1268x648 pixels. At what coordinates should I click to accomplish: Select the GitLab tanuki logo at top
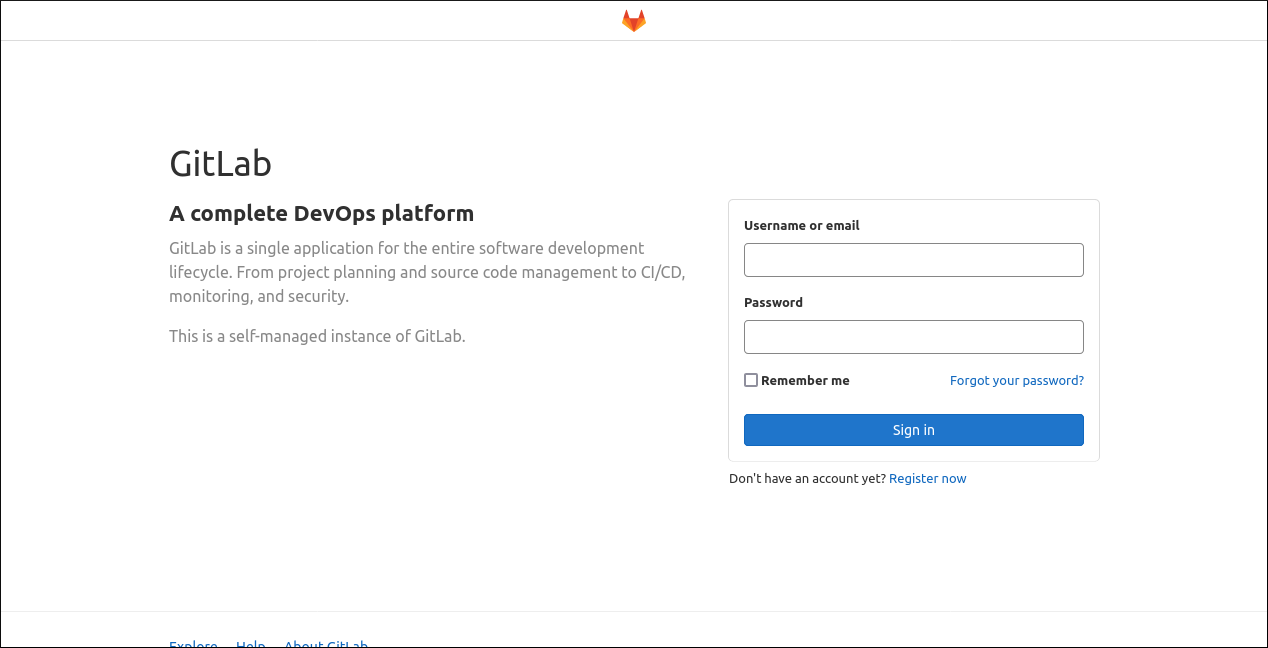tap(633, 19)
